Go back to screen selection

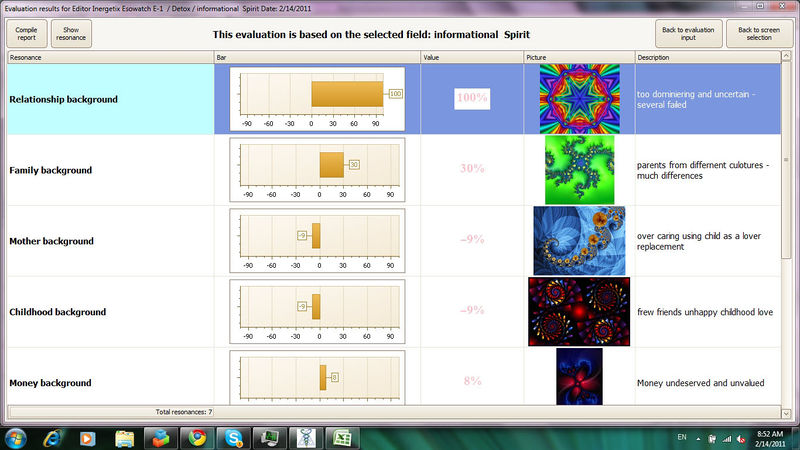[759, 32]
